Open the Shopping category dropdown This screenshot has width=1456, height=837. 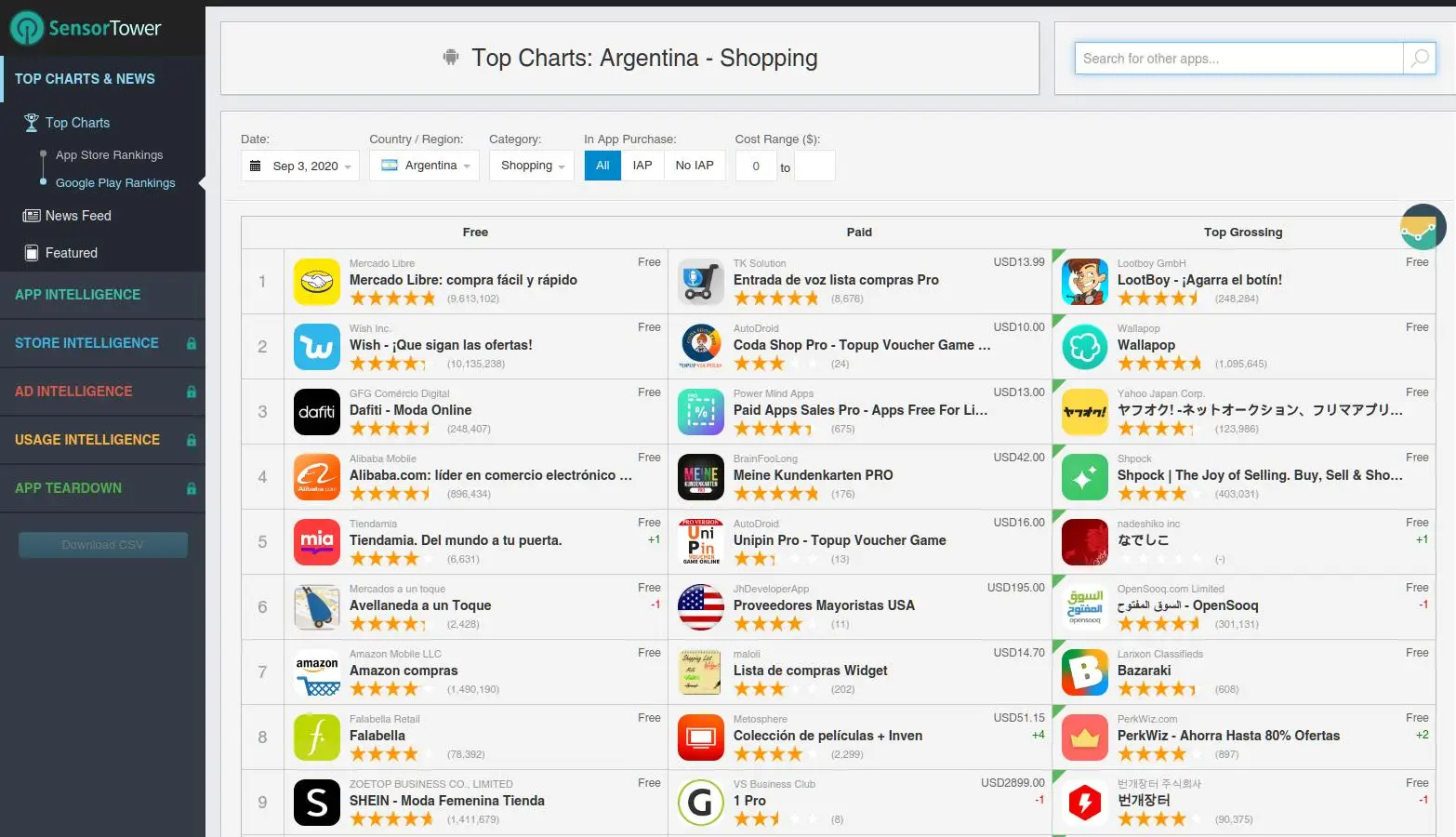[532, 166]
